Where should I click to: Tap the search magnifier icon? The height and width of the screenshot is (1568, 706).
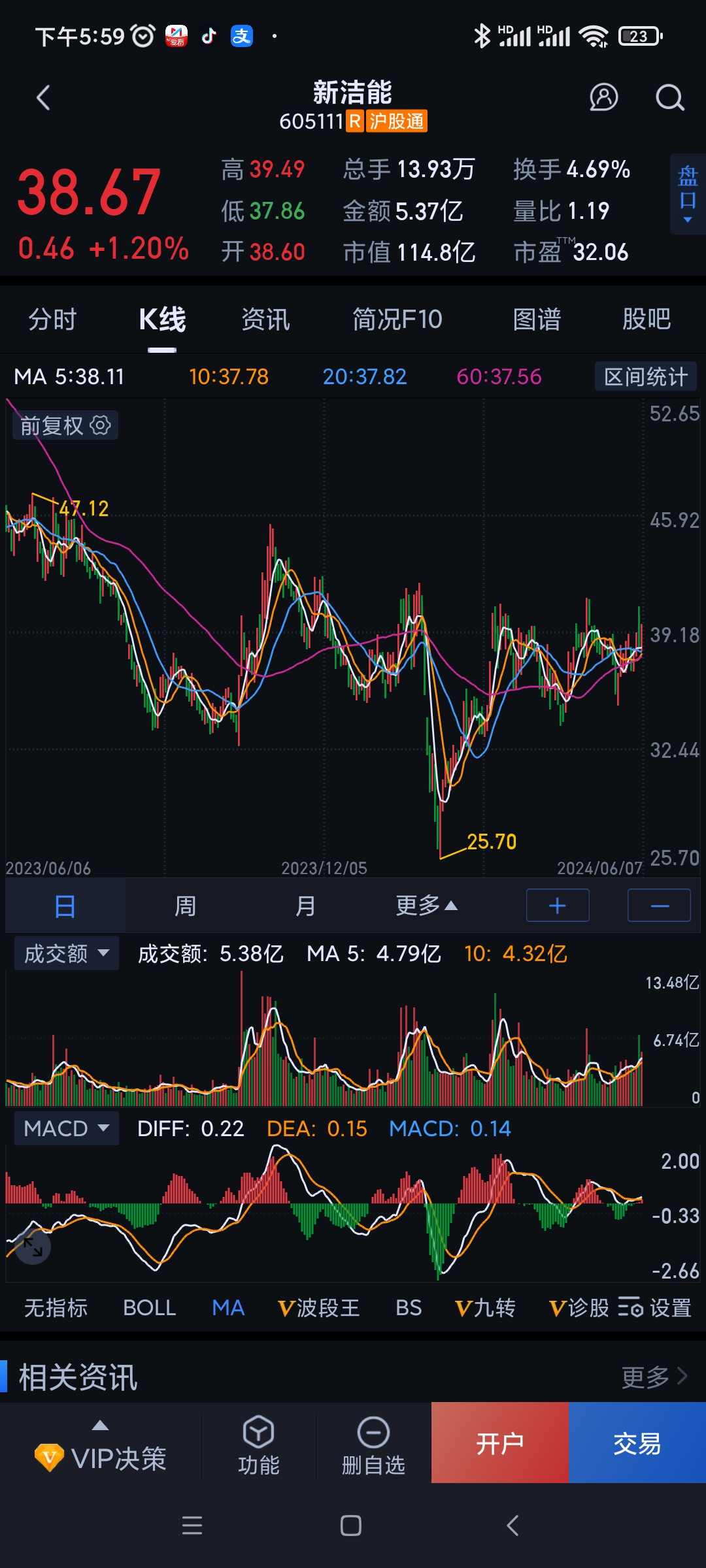point(669,98)
